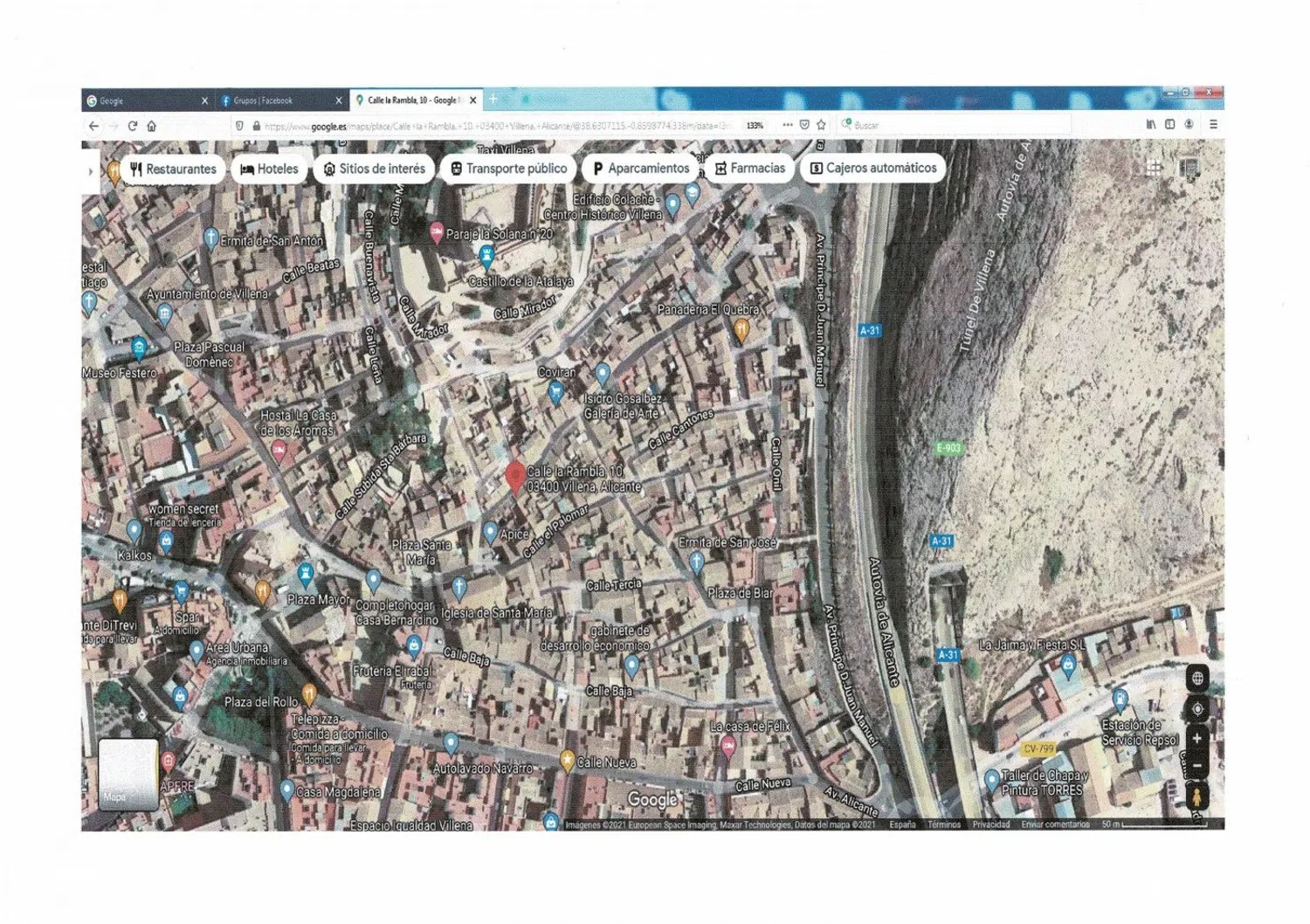Center map on my location
The height and width of the screenshot is (924, 1310).
[x=1197, y=708]
